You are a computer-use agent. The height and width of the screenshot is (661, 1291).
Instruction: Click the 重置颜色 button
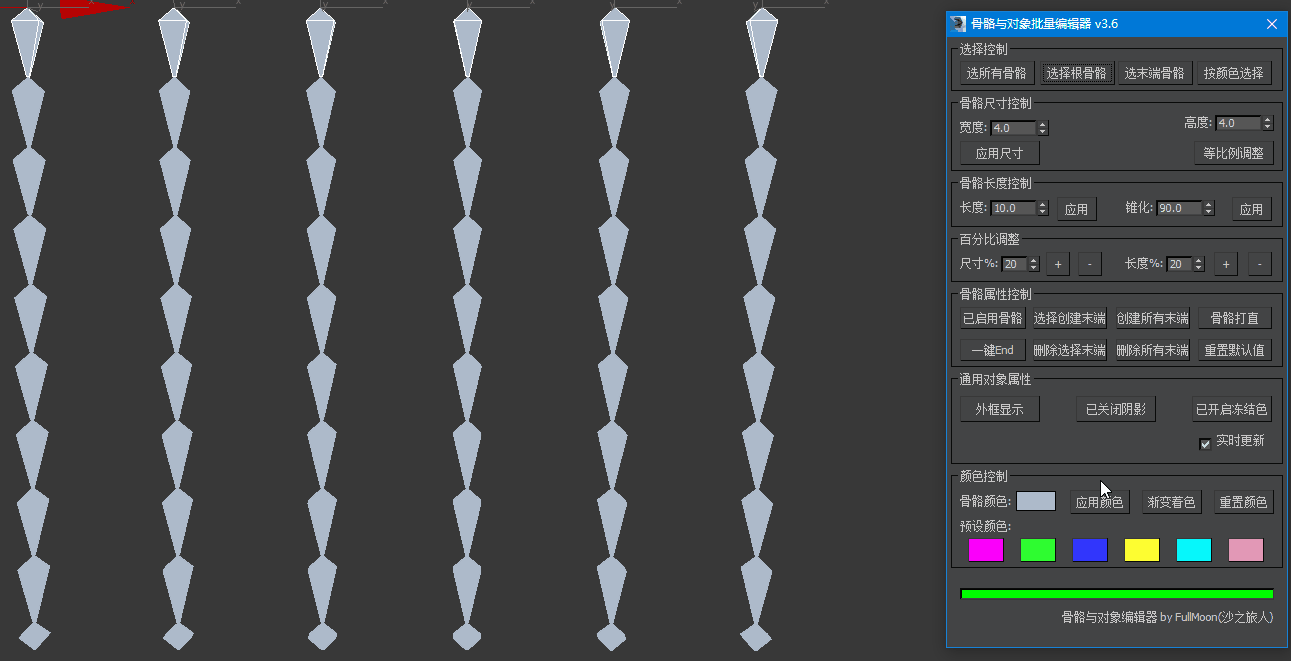pyautogui.click(x=1243, y=502)
